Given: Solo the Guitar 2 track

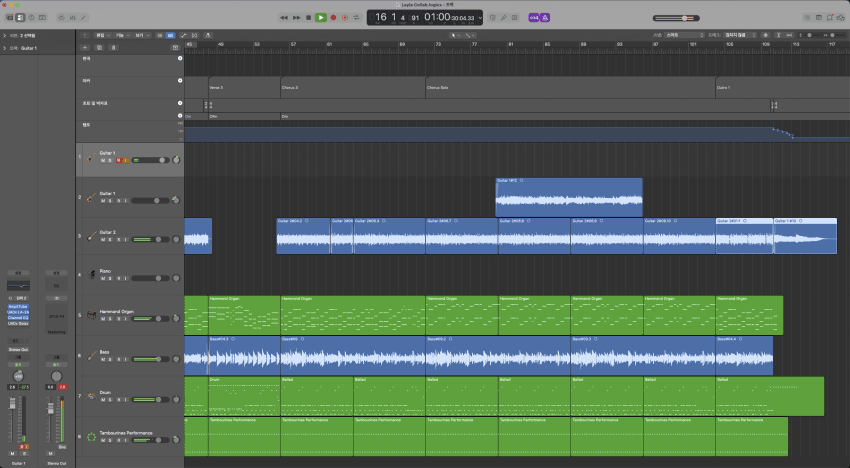Looking at the screenshot, I should click(109, 240).
